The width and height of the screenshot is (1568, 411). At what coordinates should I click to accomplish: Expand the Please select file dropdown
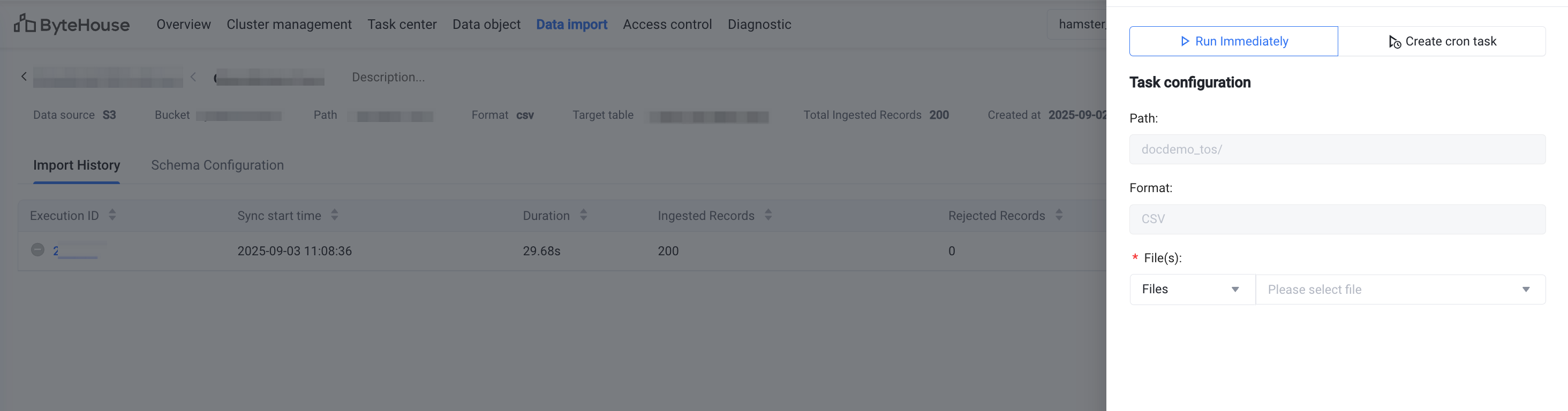pyautogui.click(x=1399, y=290)
